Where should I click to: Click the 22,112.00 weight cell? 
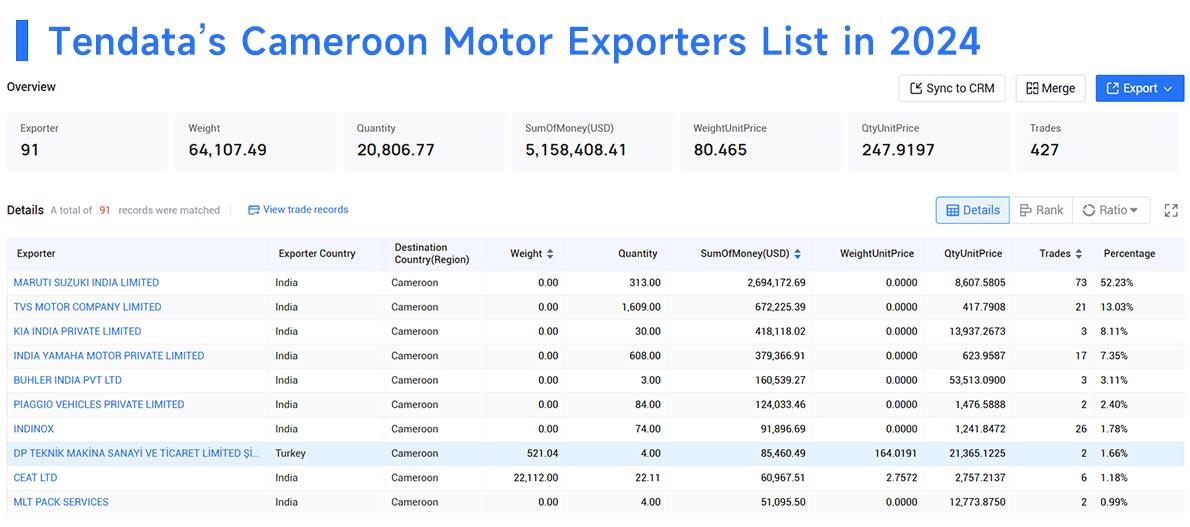[536, 478]
